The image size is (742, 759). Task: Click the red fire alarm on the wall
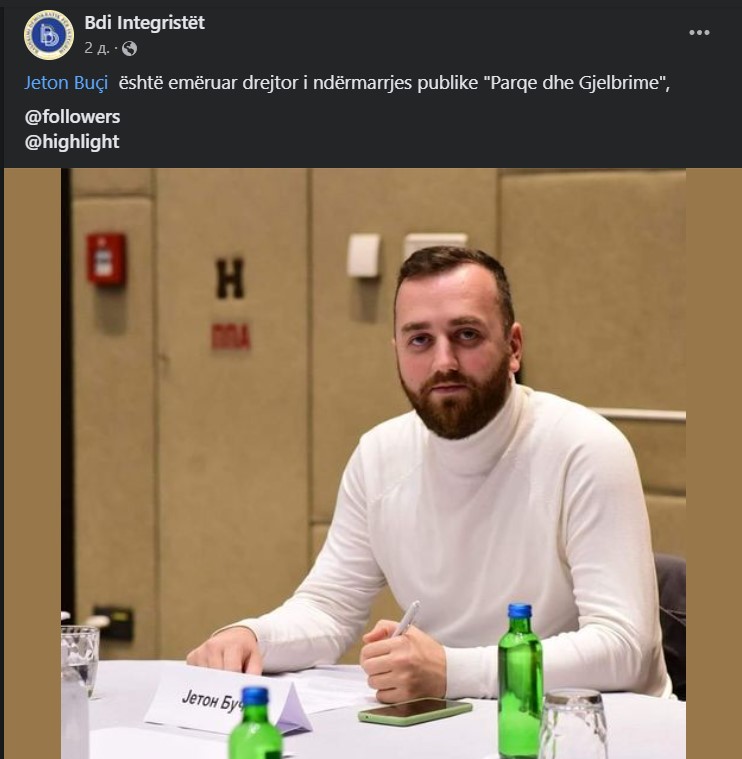pos(106,259)
